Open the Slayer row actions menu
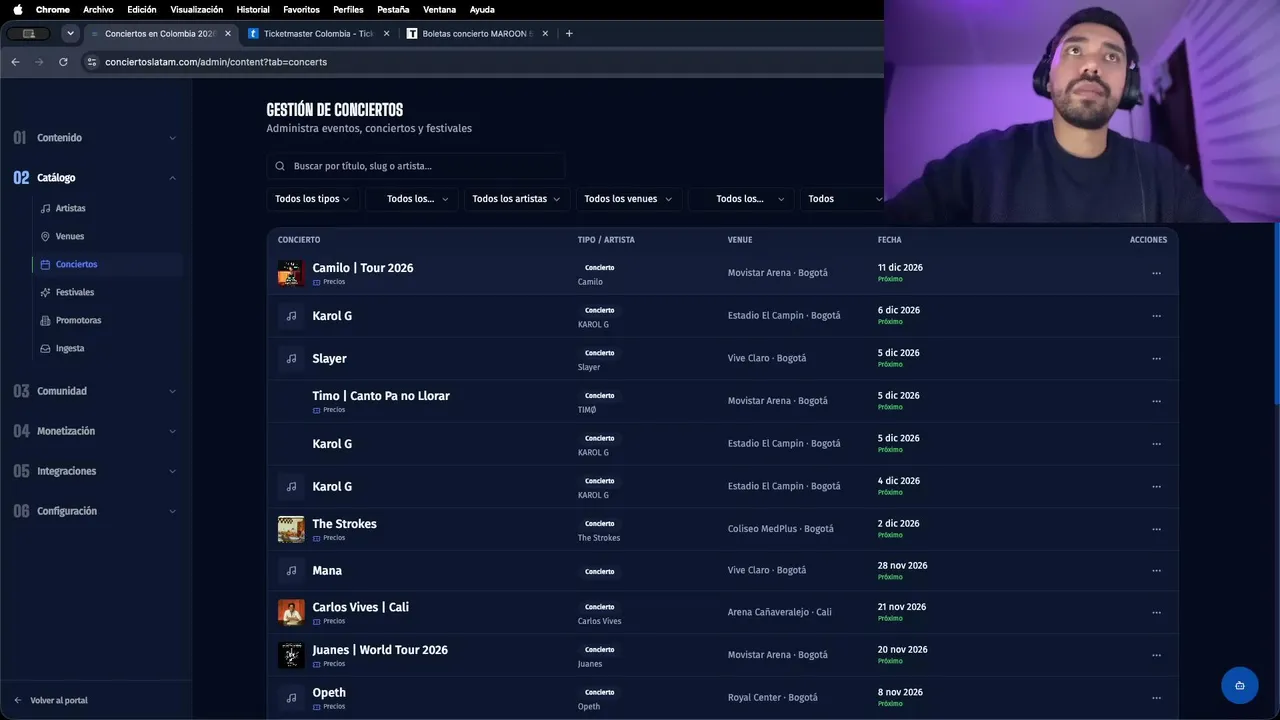Screen dimensions: 1280x720 (1156, 359)
